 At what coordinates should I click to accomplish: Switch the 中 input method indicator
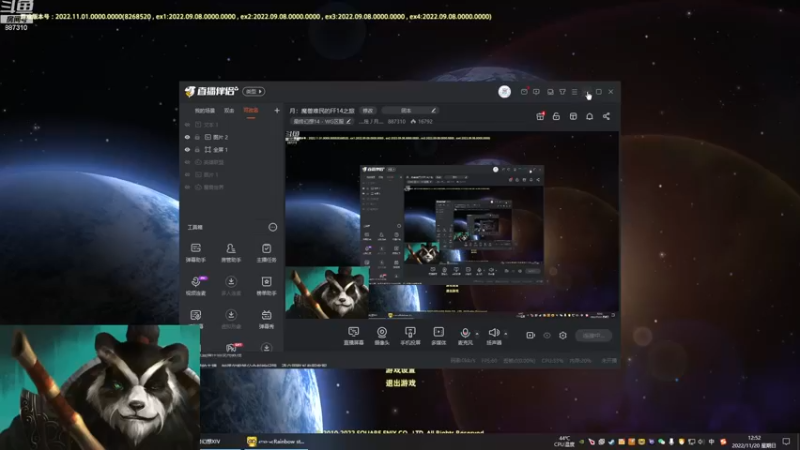(x=712, y=441)
